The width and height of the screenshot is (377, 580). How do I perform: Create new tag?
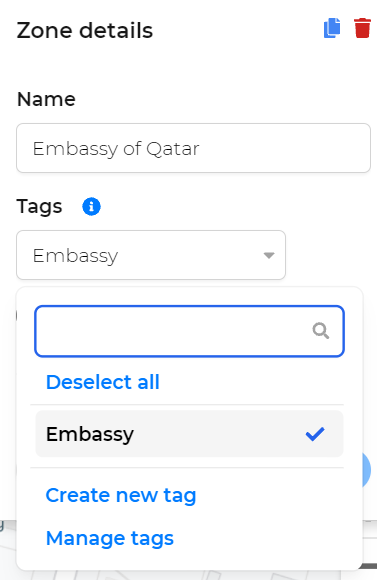(x=121, y=495)
